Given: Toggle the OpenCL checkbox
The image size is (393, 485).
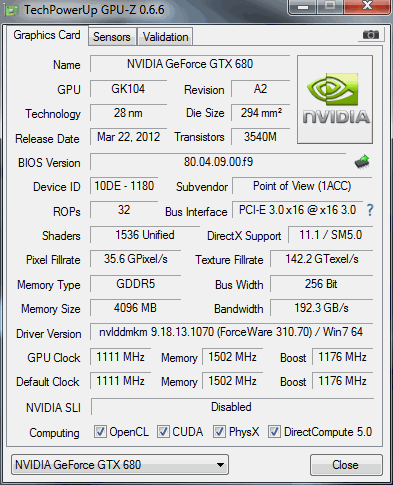Looking at the screenshot, I should (100, 432).
